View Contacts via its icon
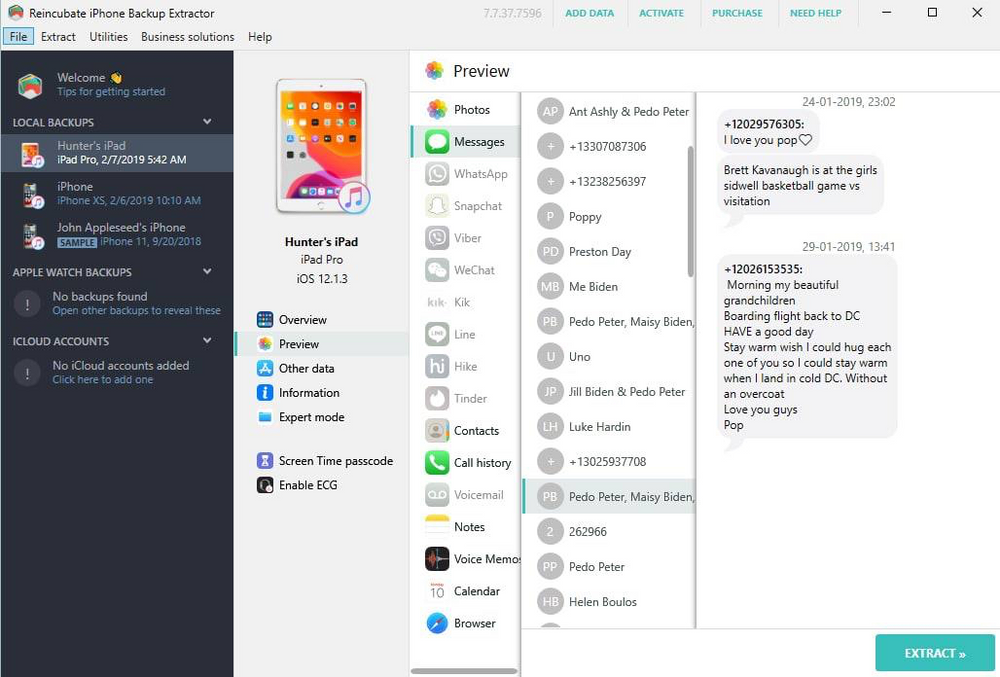This screenshot has height=677, width=1000. [436, 430]
